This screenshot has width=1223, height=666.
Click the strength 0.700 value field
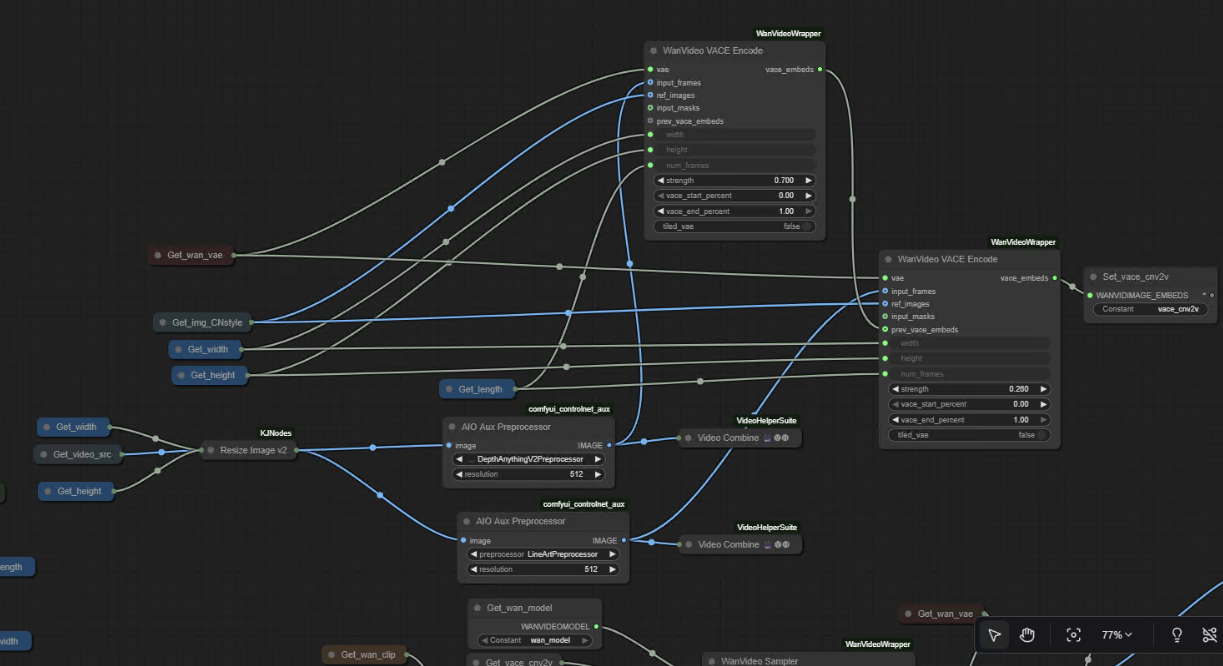[x=735, y=180]
